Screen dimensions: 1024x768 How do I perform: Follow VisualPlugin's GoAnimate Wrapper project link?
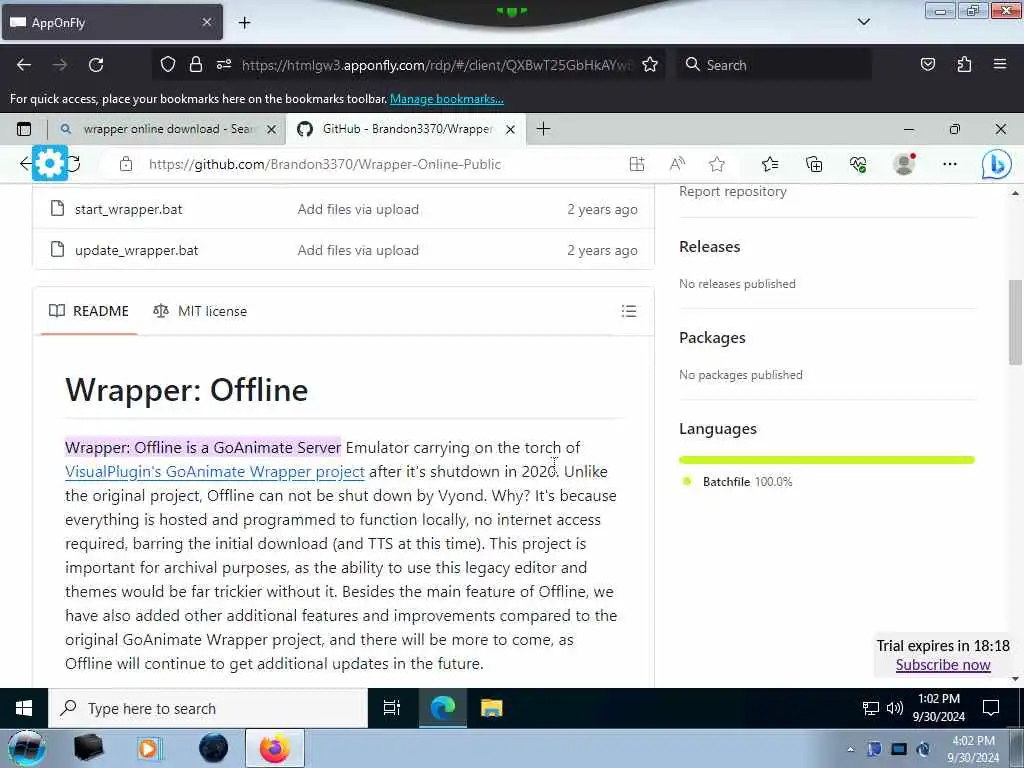(215, 472)
